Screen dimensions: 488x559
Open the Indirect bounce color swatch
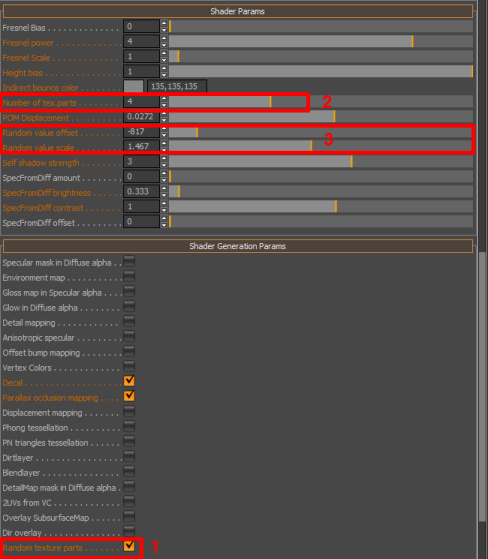133,86
